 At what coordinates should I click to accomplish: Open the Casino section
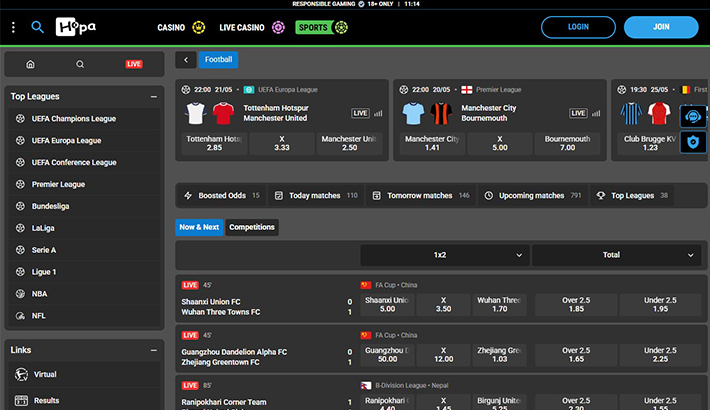pos(181,28)
